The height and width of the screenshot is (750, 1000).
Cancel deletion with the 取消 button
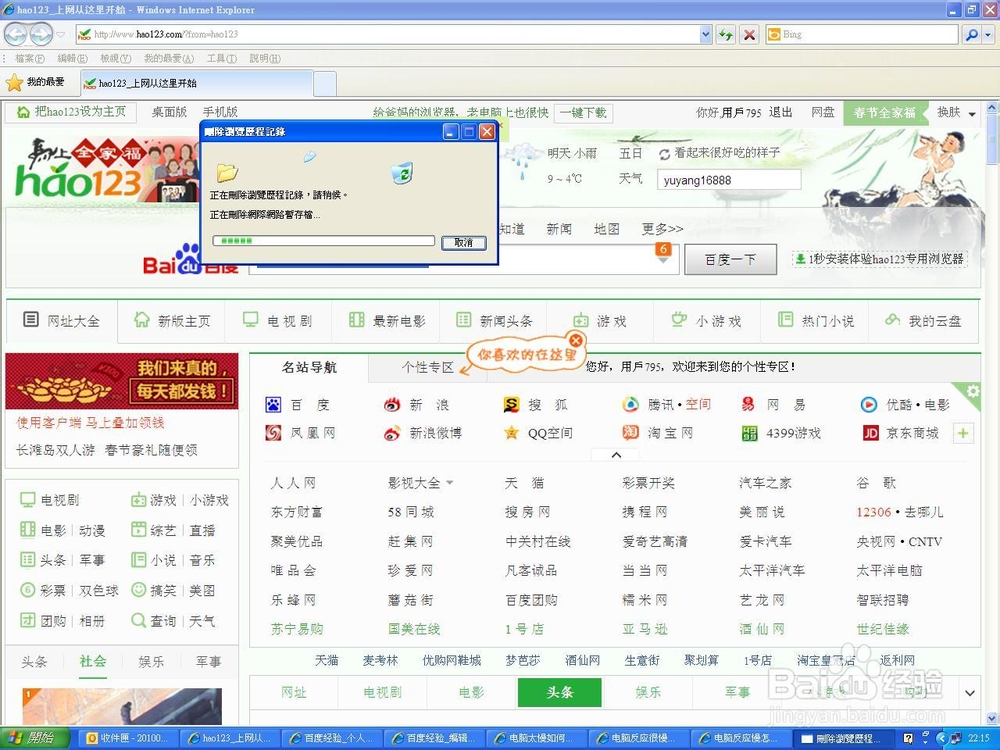pyautogui.click(x=464, y=242)
